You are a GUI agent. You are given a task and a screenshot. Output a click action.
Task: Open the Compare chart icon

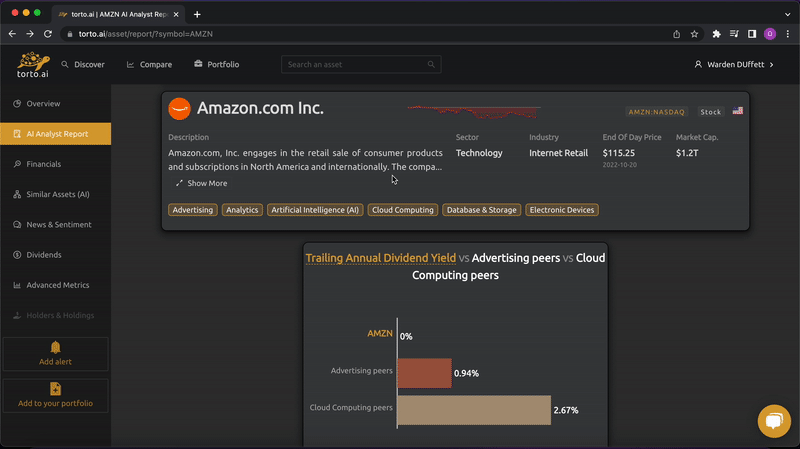pyautogui.click(x=131, y=64)
